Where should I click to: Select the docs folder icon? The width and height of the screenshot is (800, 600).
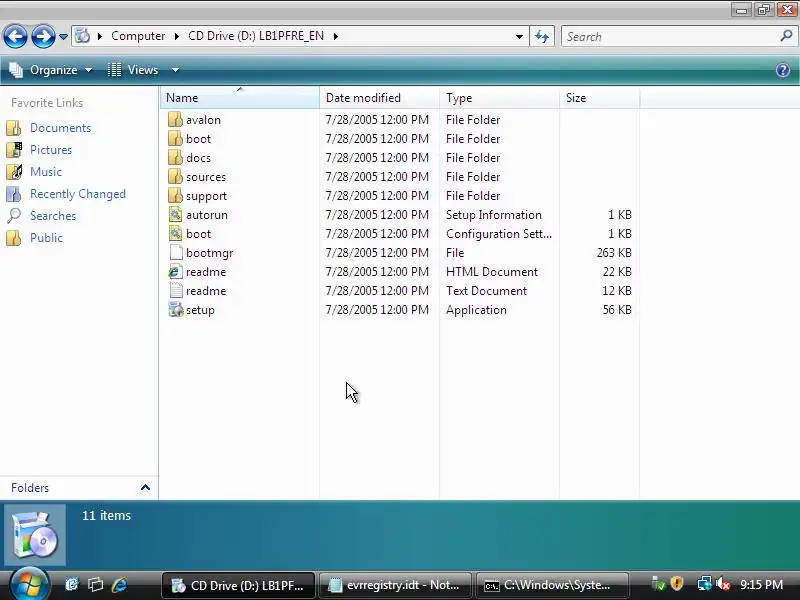click(175, 158)
